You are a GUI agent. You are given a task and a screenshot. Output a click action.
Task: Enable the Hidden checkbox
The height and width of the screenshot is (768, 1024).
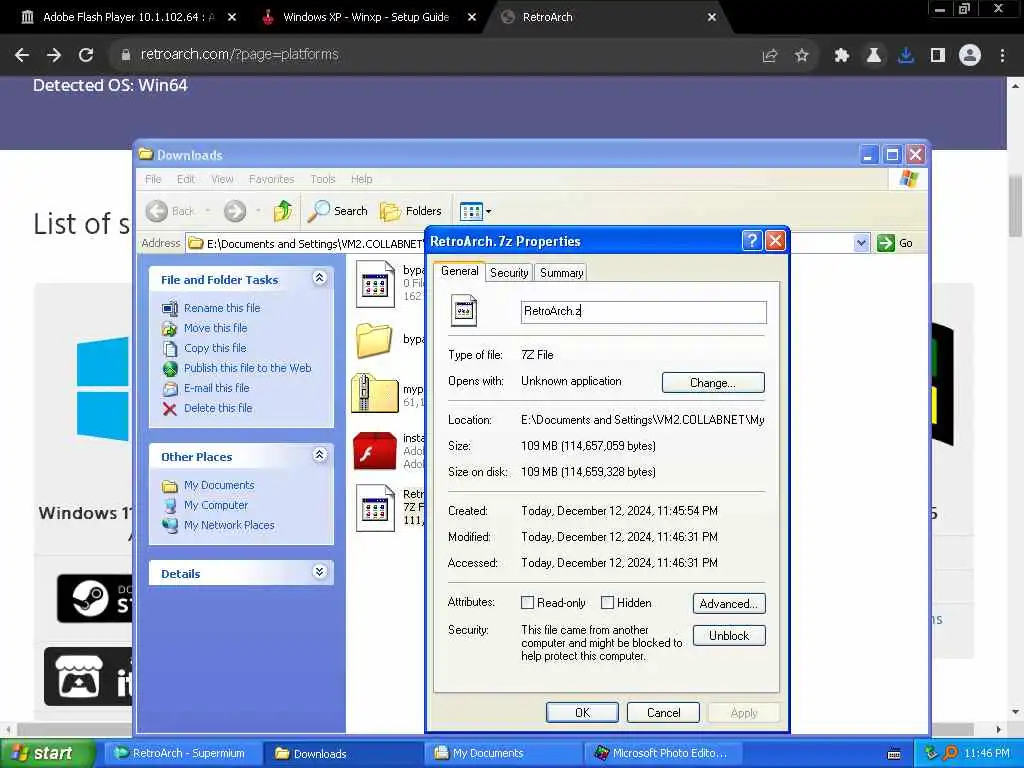coord(607,603)
